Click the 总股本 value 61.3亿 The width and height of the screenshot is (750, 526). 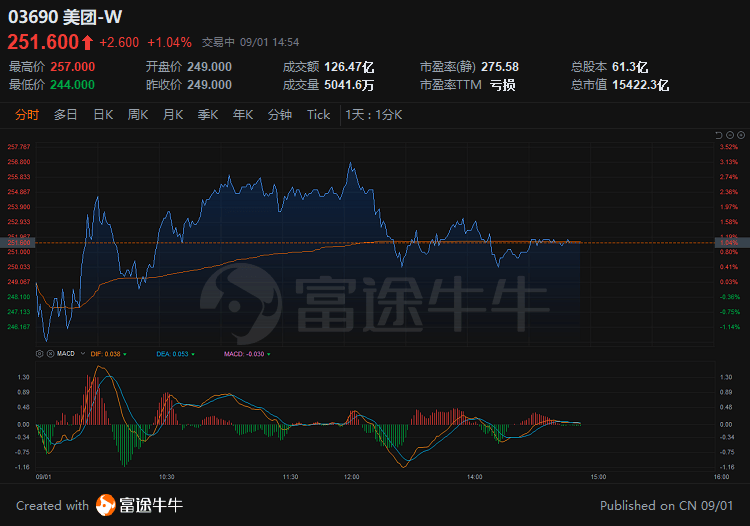(630, 67)
